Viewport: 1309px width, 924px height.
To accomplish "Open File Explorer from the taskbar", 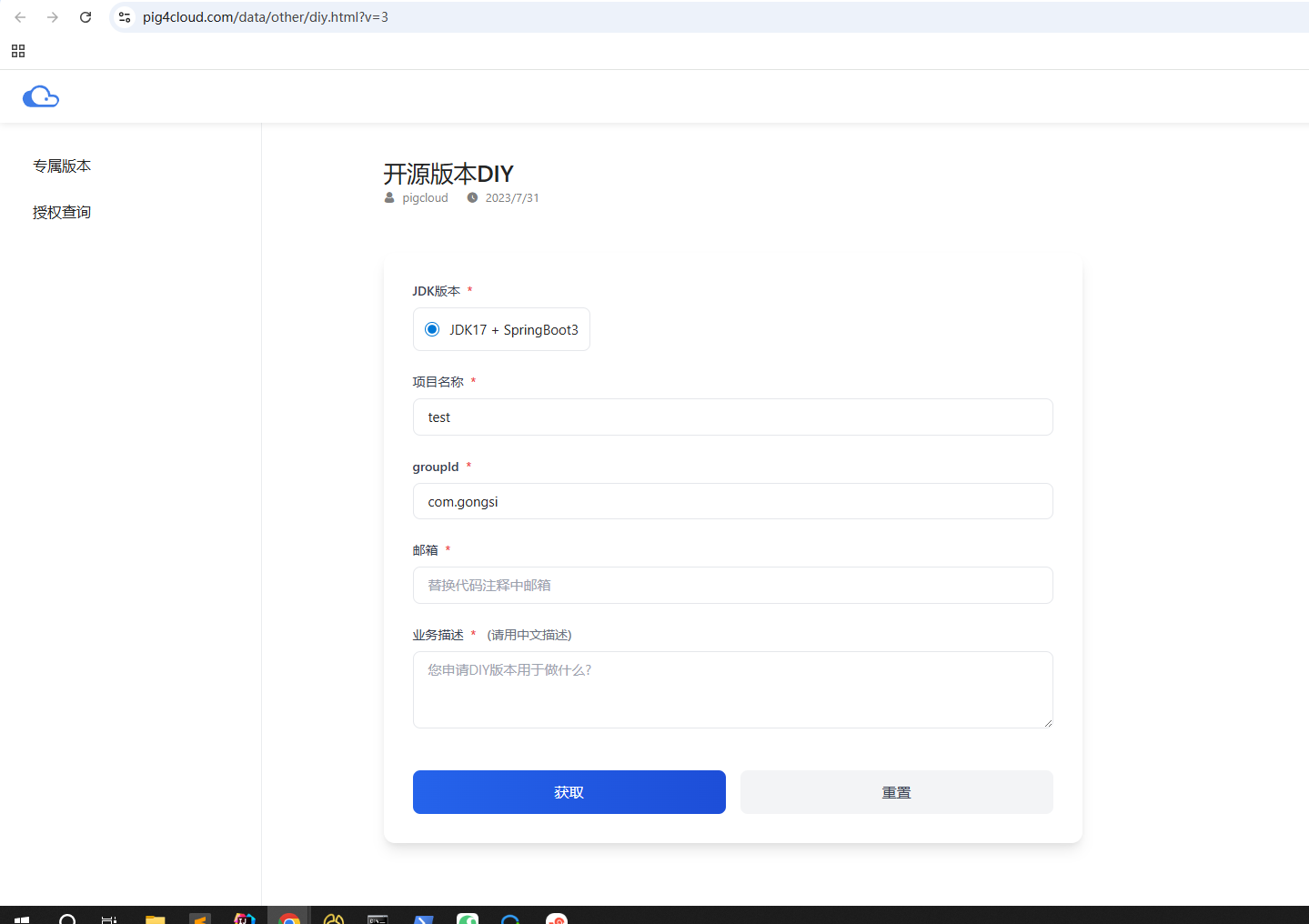I will click(x=156, y=918).
